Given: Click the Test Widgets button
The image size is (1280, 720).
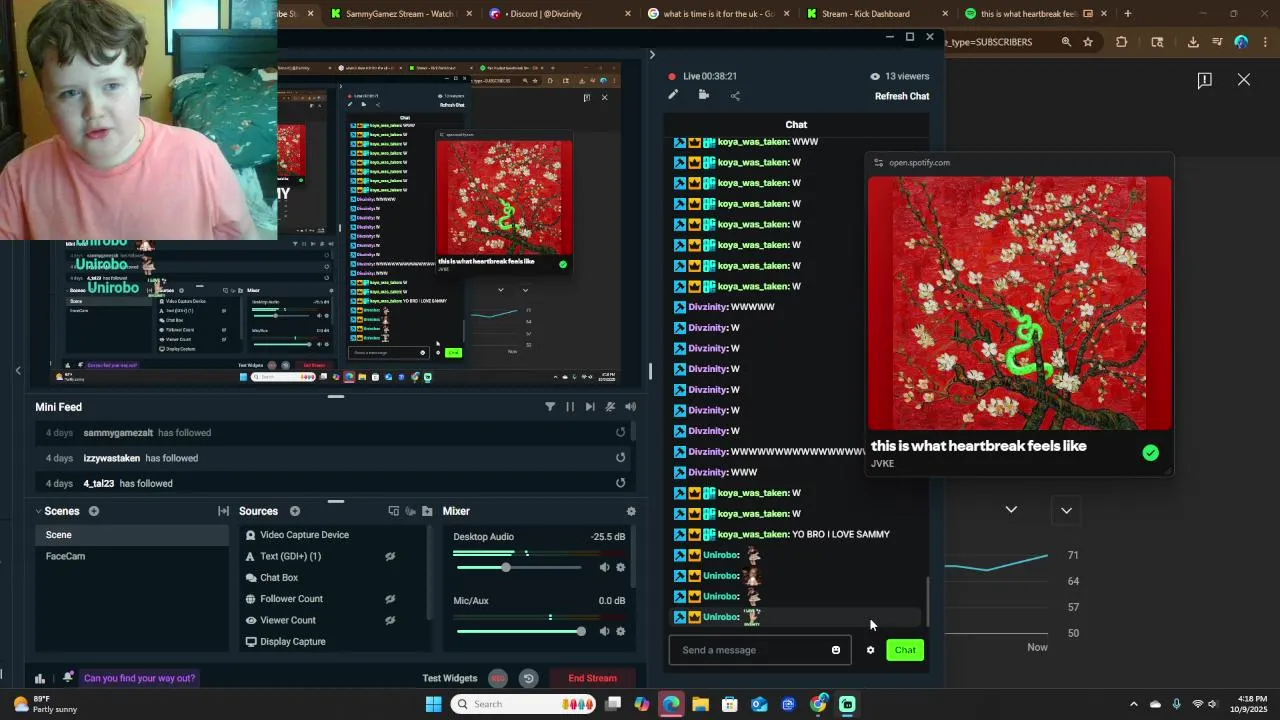Looking at the screenshot, I should [450, 678].
